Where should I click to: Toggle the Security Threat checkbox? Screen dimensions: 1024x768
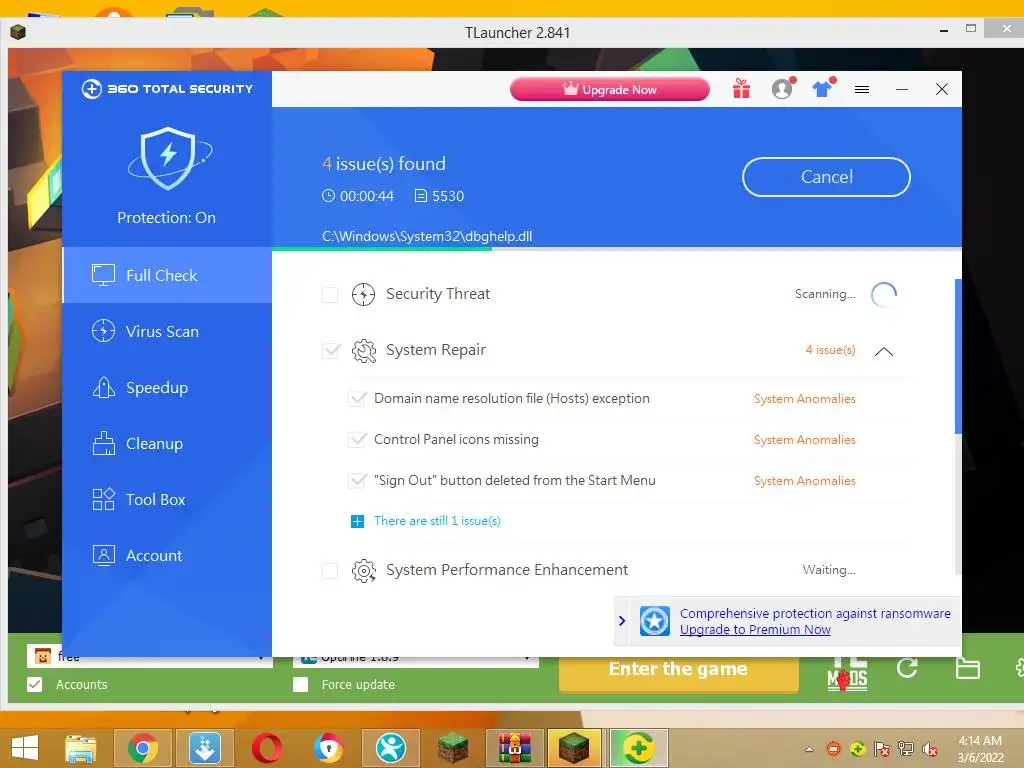[x=330, y=295]
